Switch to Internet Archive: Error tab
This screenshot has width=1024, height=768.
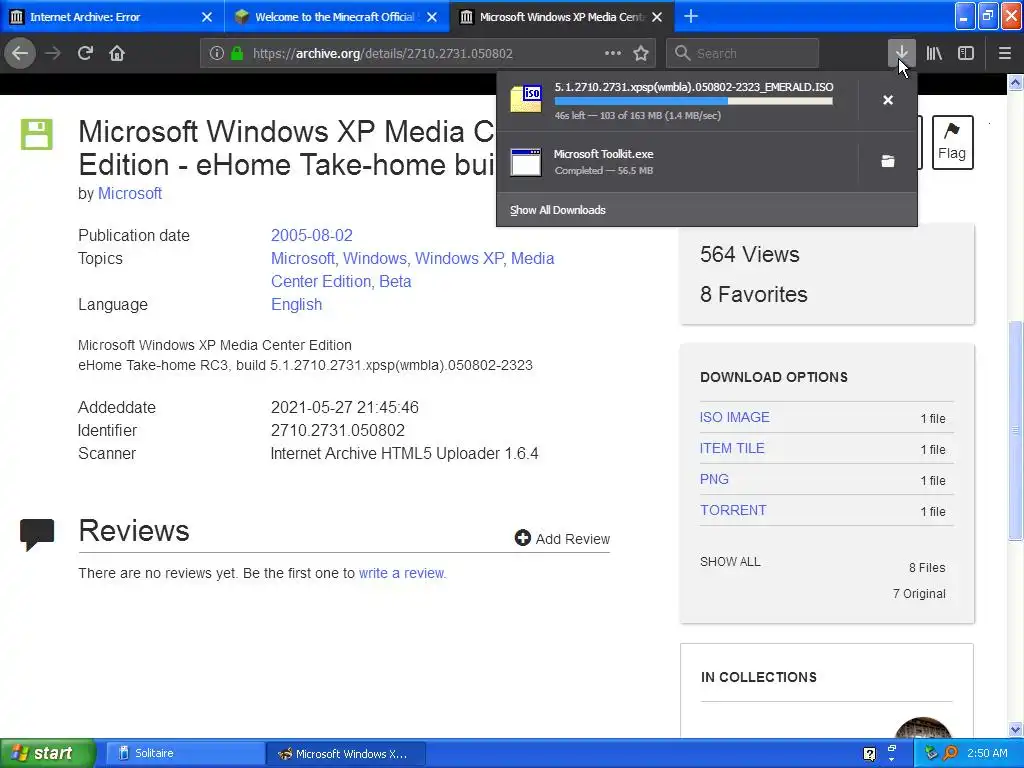click(112, 17)
